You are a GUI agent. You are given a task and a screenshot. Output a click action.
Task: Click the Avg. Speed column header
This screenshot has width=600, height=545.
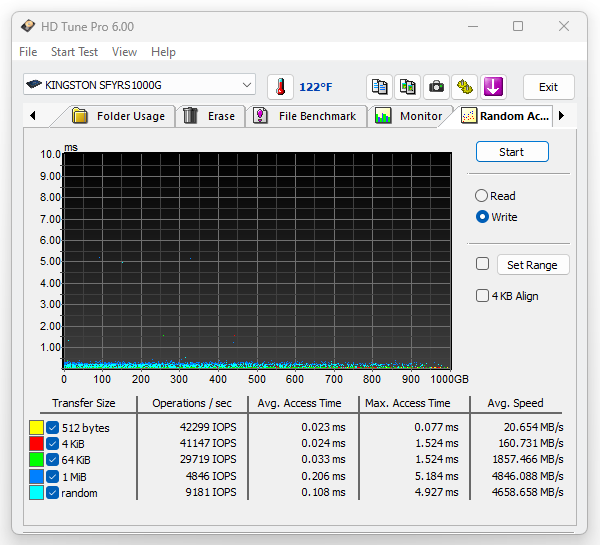(x=515, y=403)
